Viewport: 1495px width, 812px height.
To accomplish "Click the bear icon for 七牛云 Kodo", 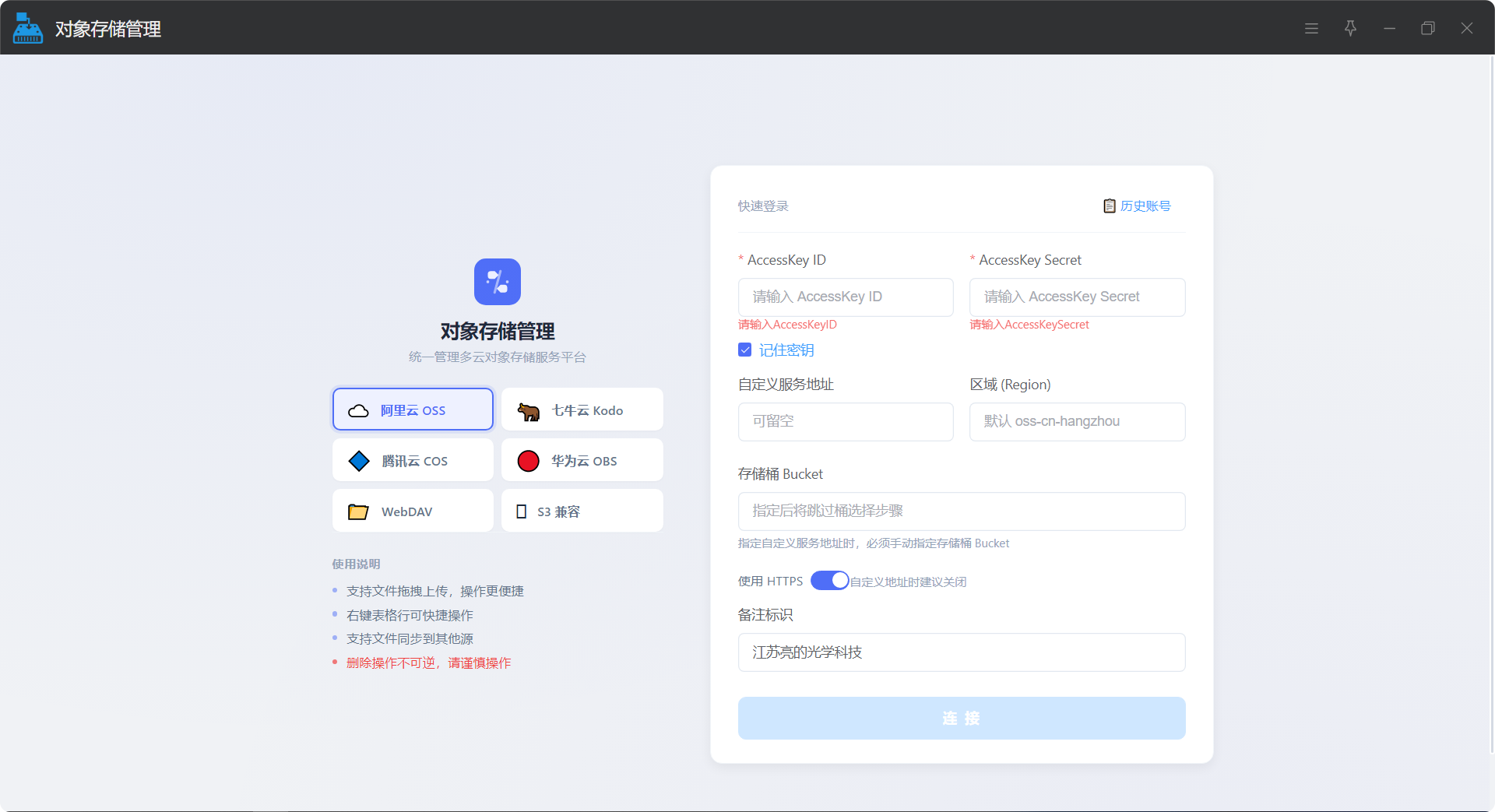I will [x=529, y=411].
